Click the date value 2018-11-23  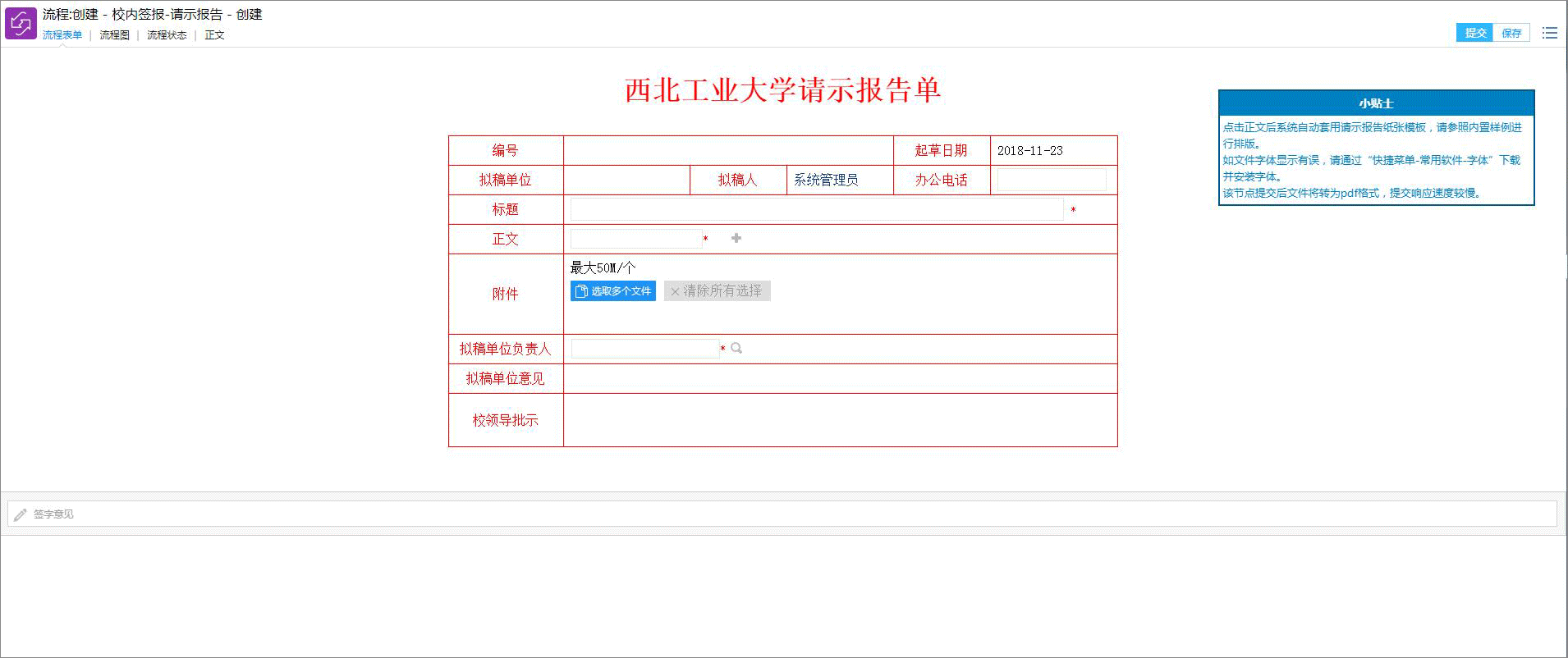point(1029,151)
